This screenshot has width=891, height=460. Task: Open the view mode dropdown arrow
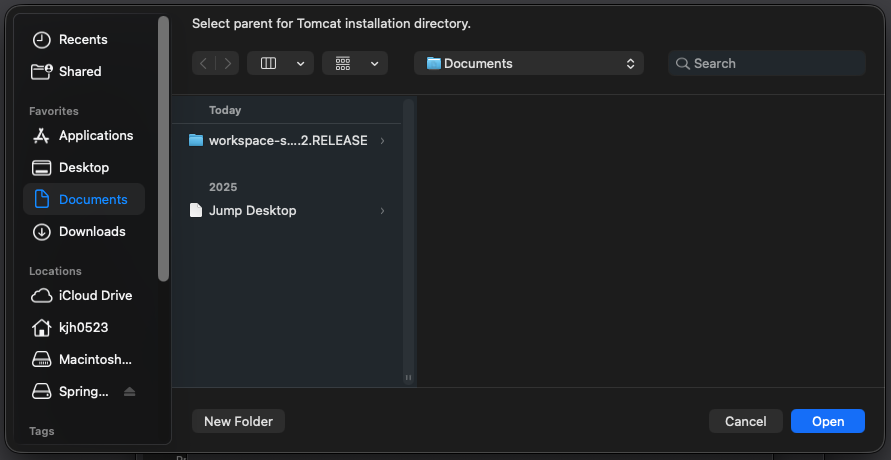coord(301,64)
